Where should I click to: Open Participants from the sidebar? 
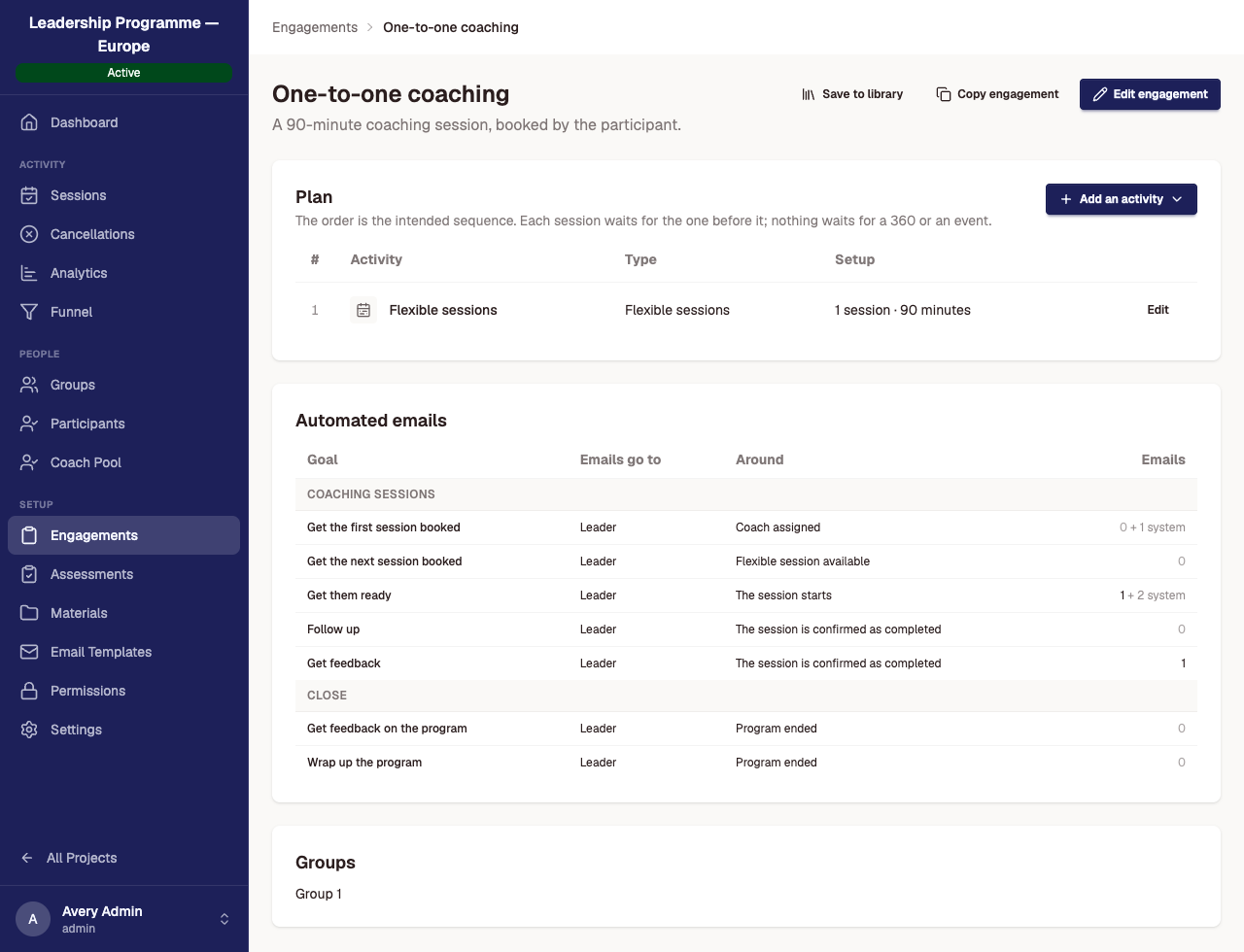124,424
